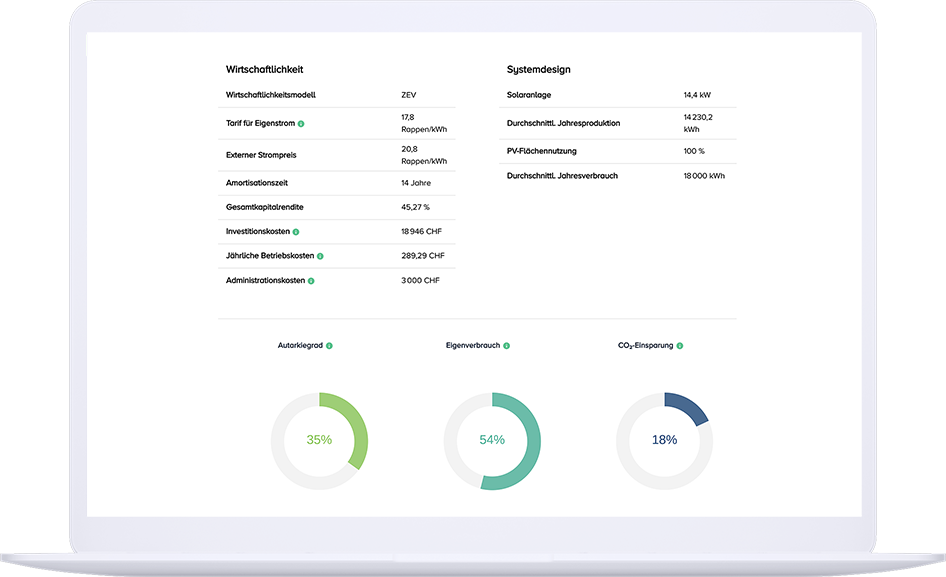Open info icon beside CO₂-Einsparung
946x577 pixels.
[x=680, y=346]
